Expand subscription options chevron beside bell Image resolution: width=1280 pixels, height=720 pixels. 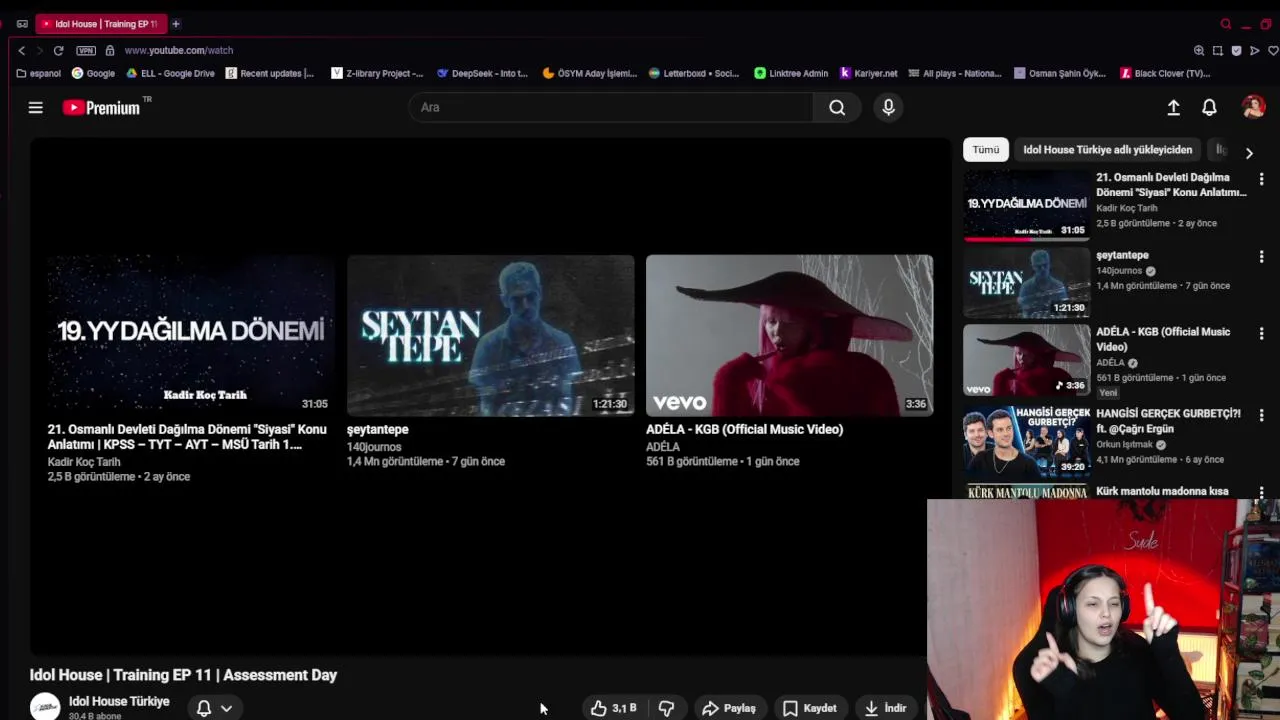click(x=227, y=708)
